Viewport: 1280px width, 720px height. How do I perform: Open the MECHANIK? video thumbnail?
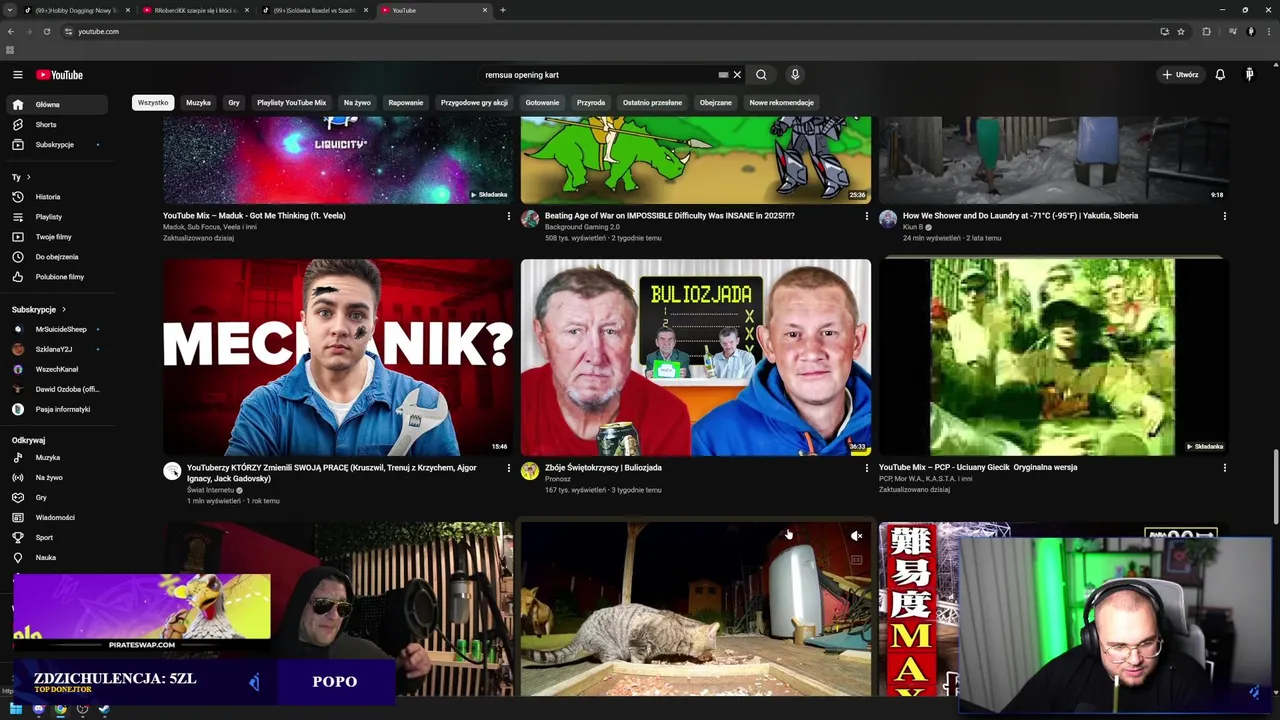pos(338,357)
